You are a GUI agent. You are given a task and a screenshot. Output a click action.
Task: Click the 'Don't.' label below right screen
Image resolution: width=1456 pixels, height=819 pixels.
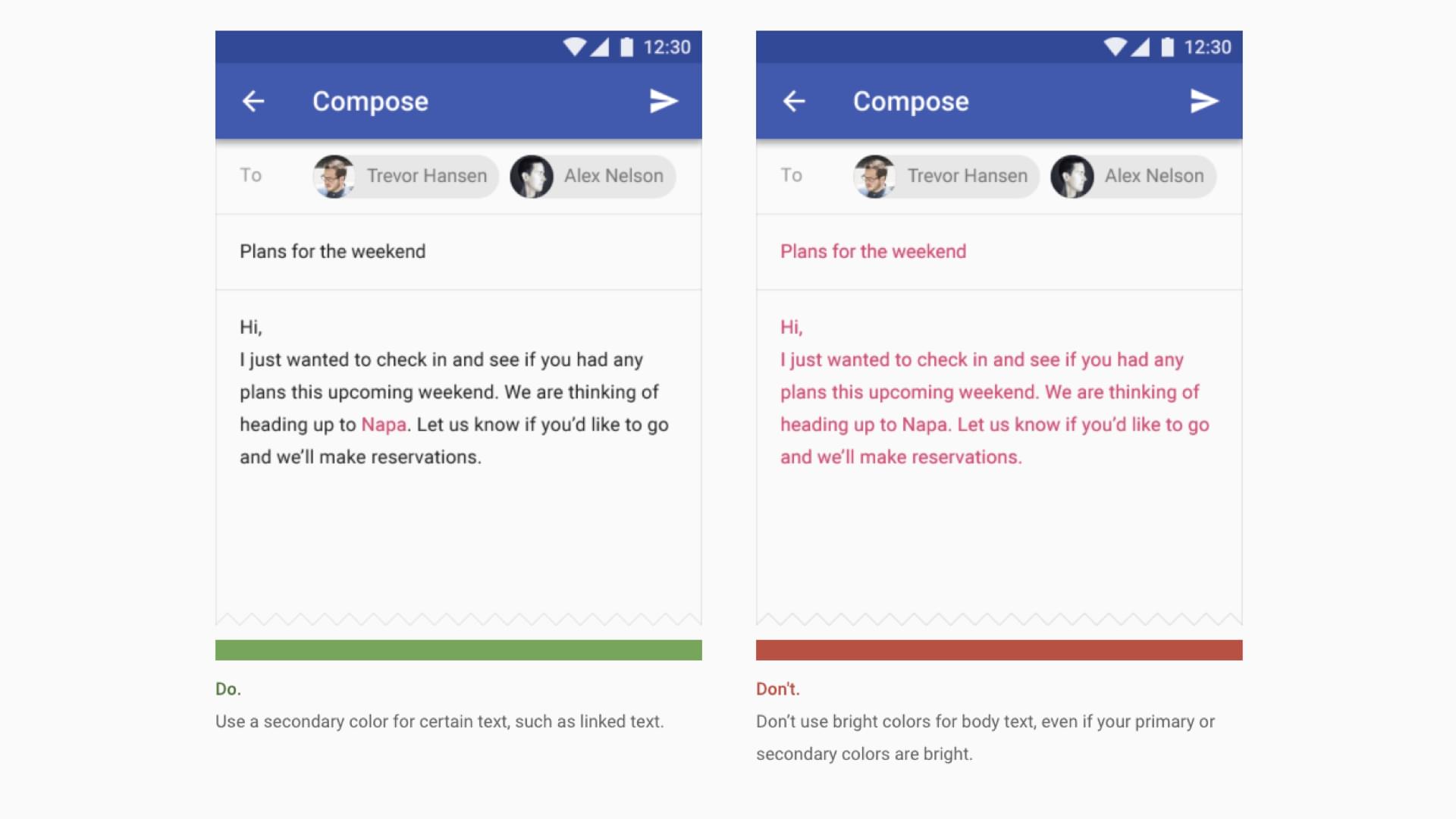(777, 689)
